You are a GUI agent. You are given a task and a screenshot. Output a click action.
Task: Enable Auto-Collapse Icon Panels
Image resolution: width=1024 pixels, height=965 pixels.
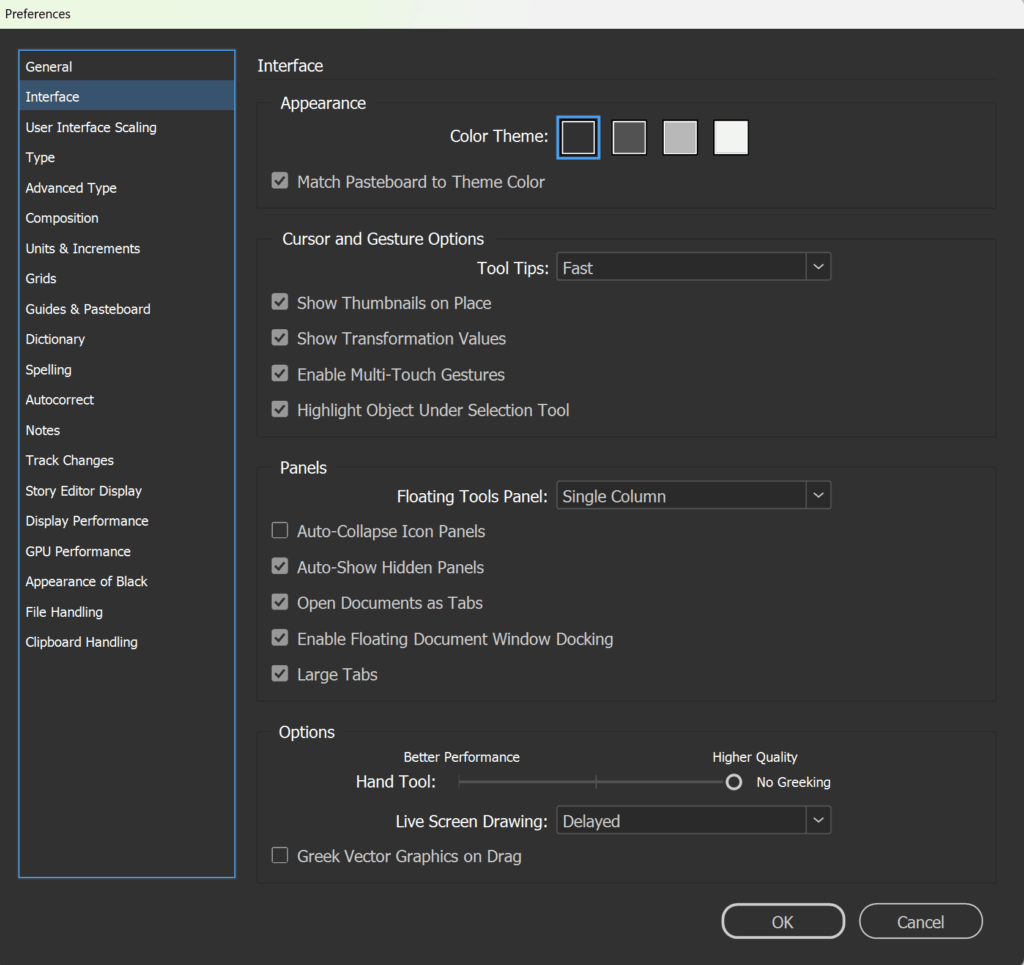tap(280, 531)
